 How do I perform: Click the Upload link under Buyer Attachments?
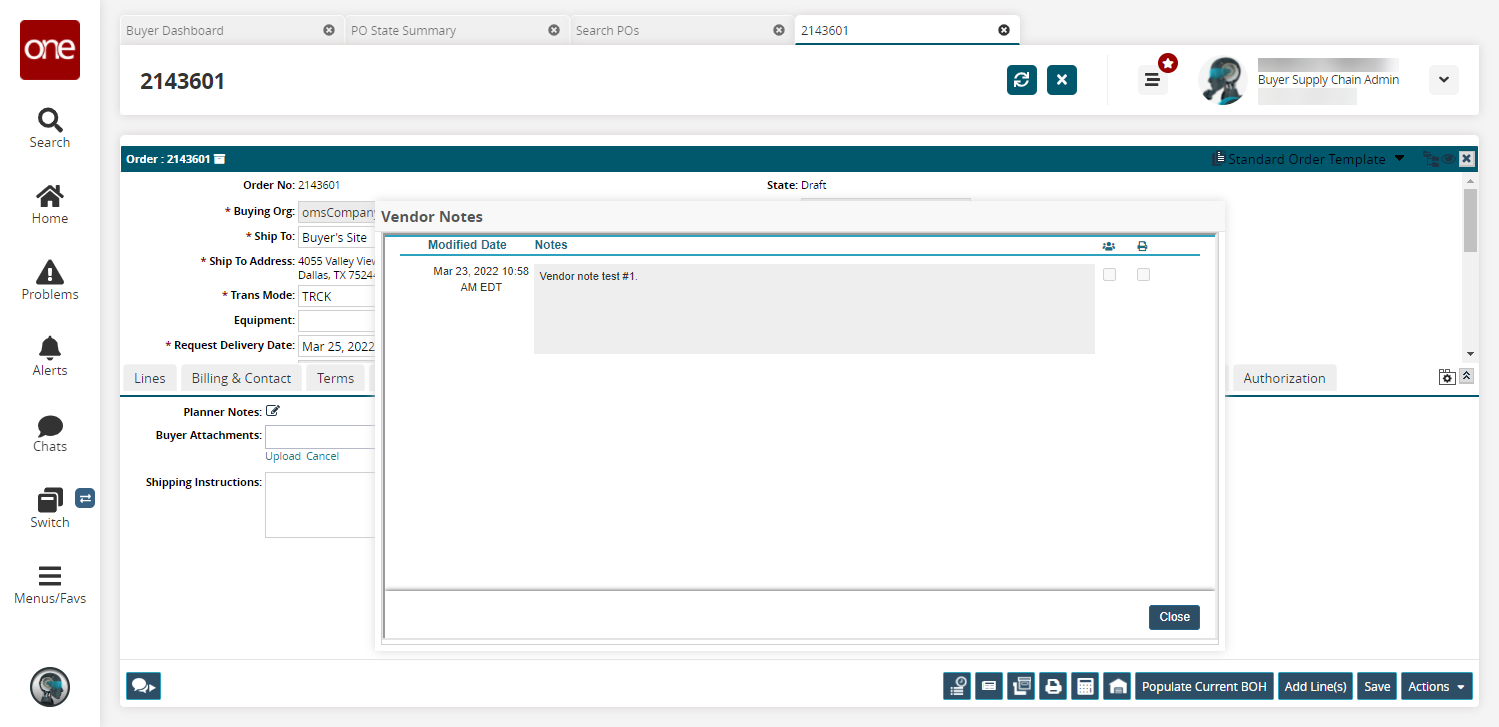283,456
